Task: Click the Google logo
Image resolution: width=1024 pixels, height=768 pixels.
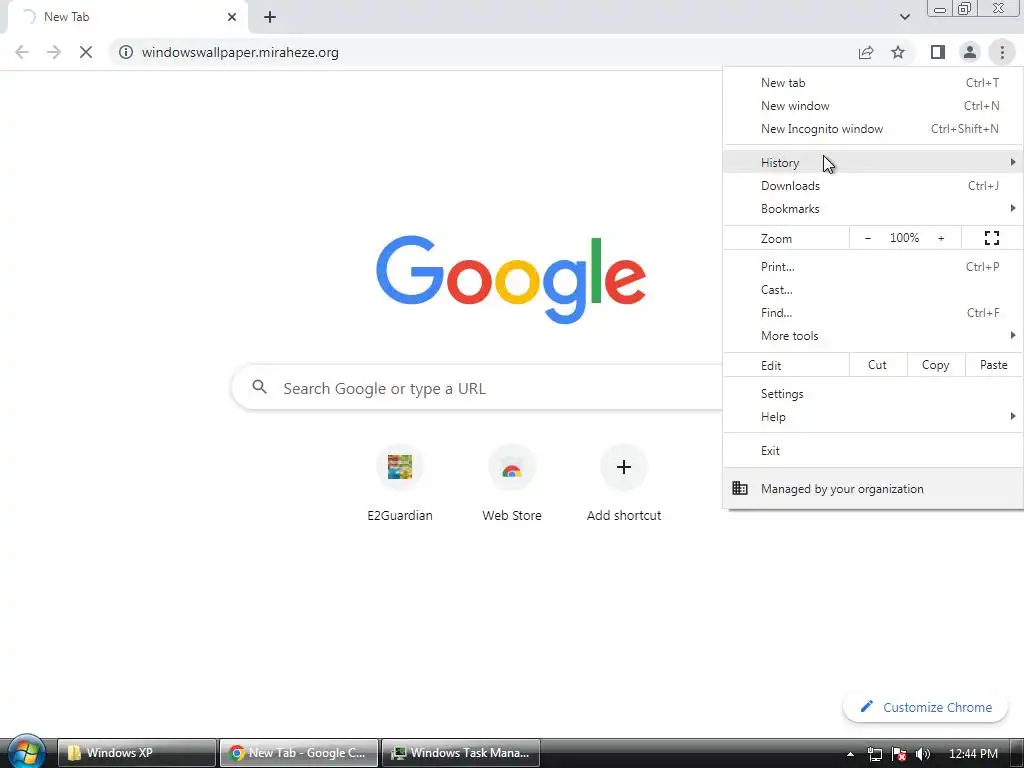Action: coord(511,280)
